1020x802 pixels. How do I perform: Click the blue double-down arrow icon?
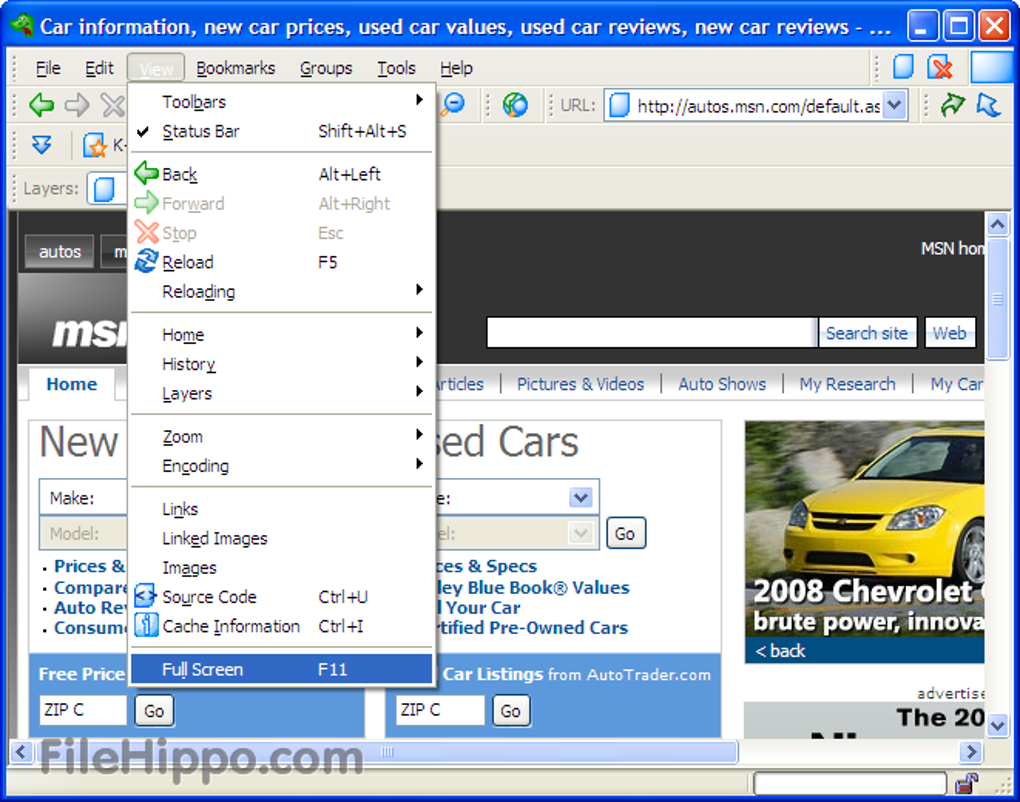pyautogui.click(x=41, y=145)
